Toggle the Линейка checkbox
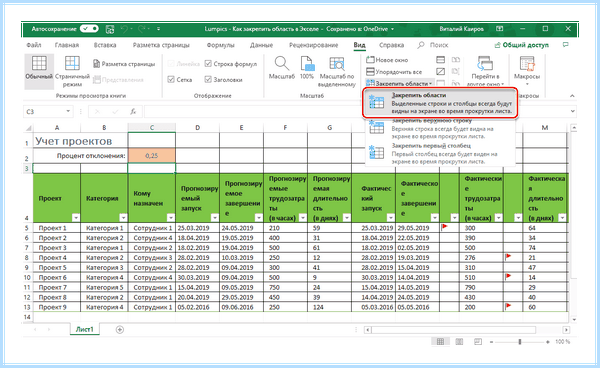The image size is (600, 368). 171,64
